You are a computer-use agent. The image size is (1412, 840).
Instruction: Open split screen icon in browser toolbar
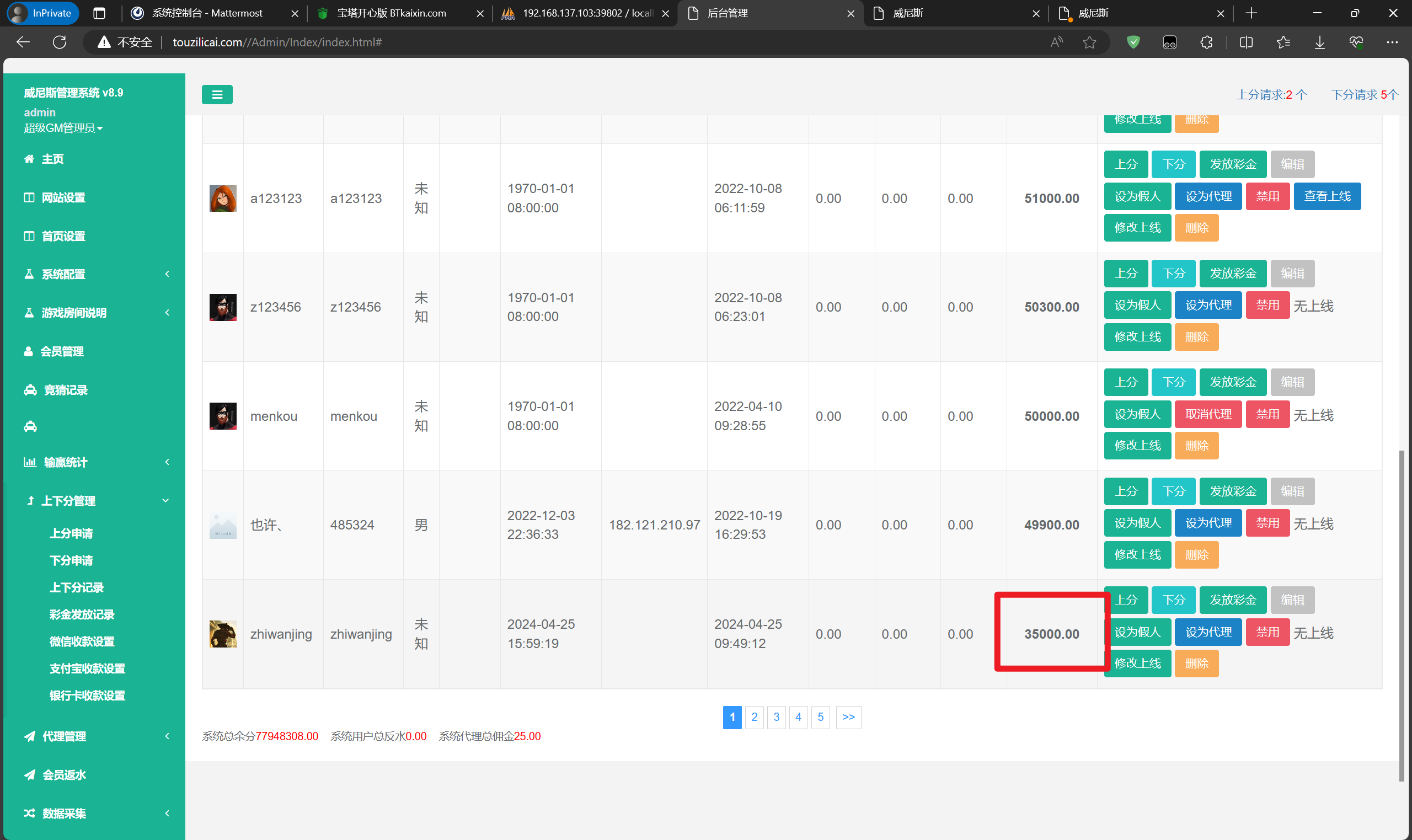tap(1245, 42)
